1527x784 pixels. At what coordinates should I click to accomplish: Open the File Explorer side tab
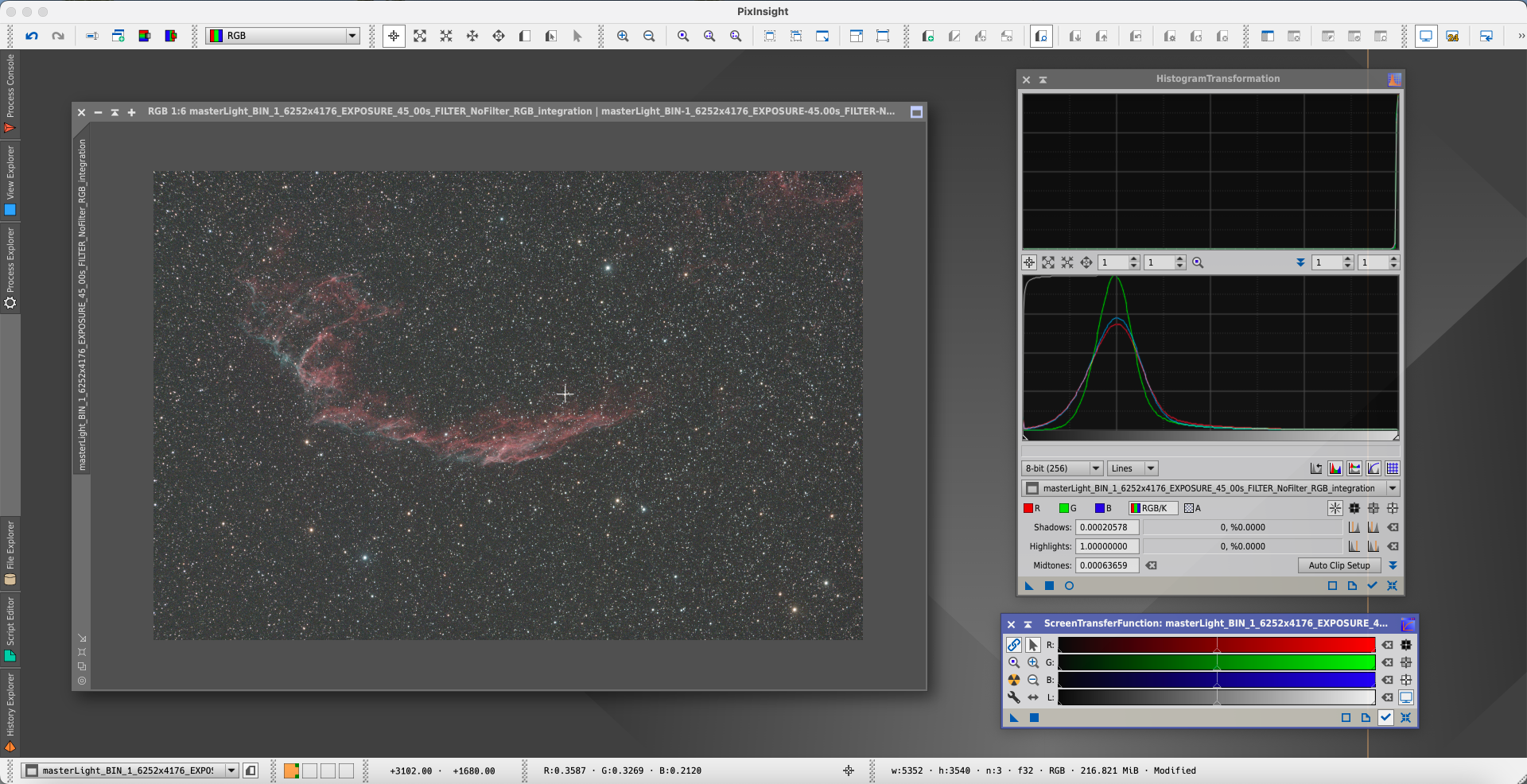(10, 553)
